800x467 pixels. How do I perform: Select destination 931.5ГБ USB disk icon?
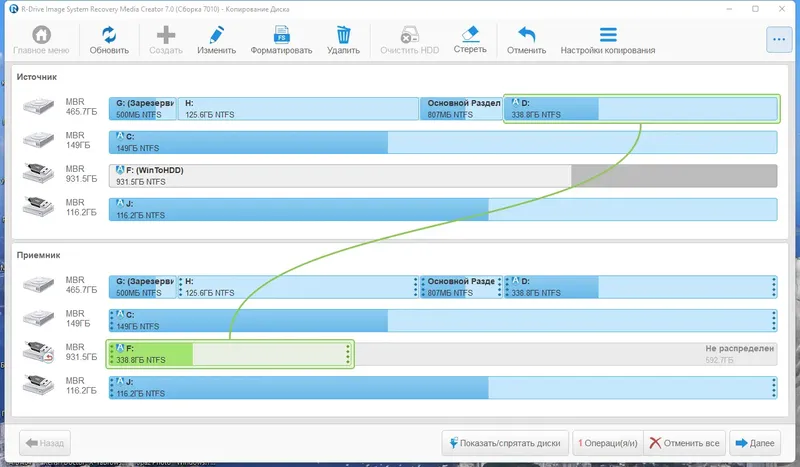coord(38,352)
